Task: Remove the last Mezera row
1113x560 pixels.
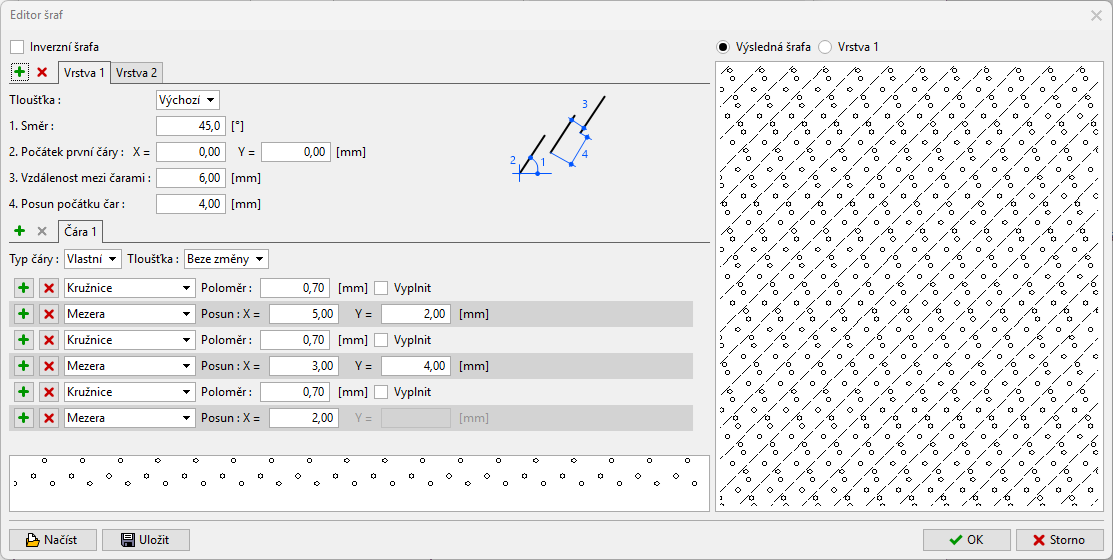Action: coord(47,418)
